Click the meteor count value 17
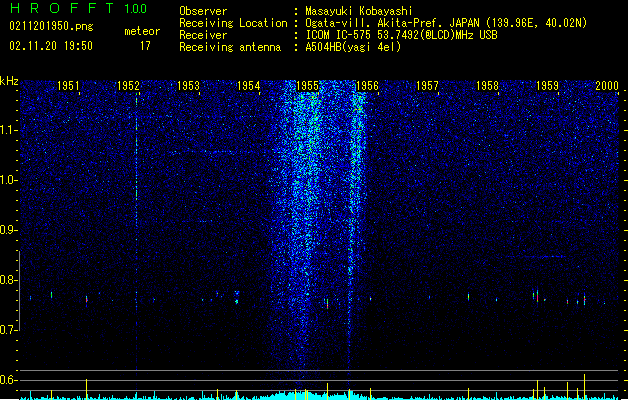Viewport: 629px width, 400px height. 145,46
